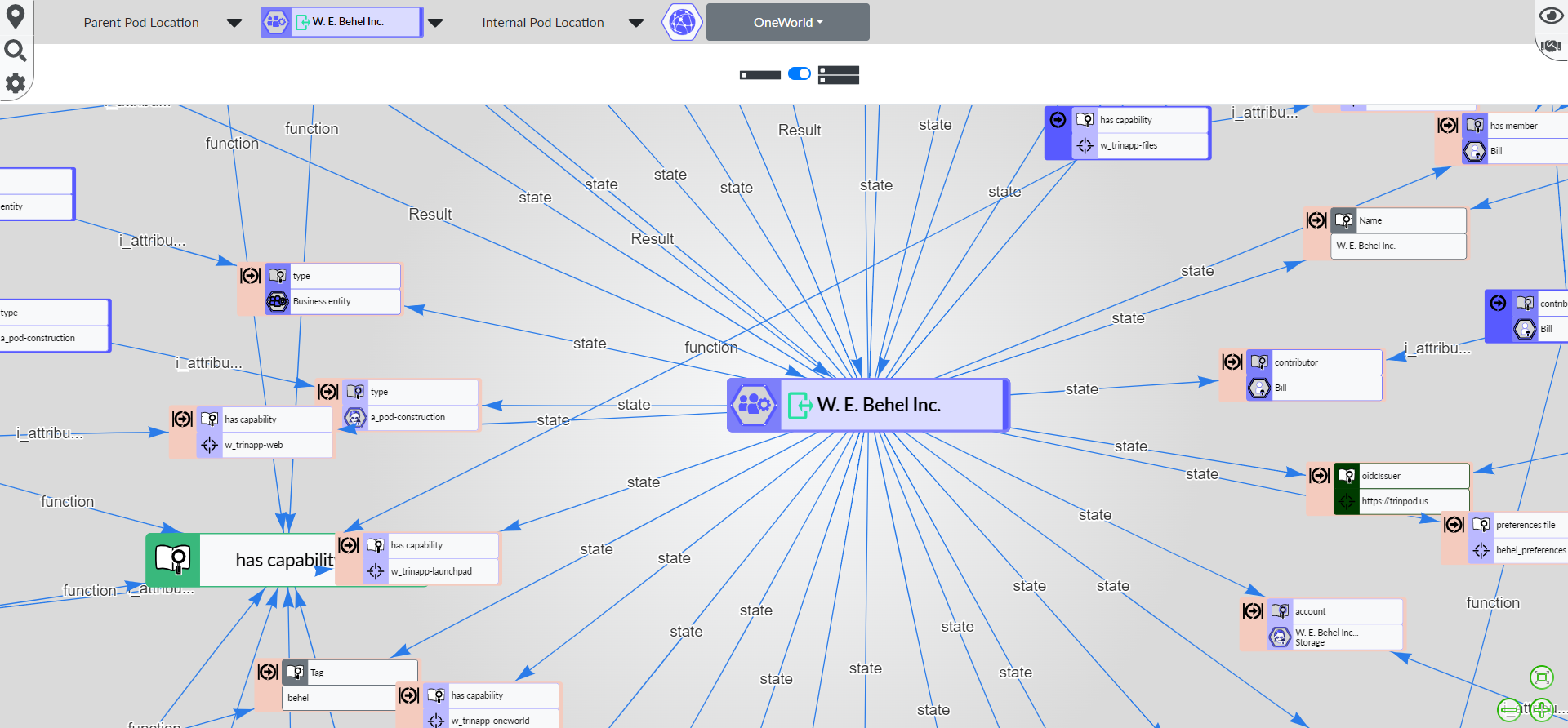Click the oidcIssuer https://trinpod.us node
Viewport: 1568px width, 728px height.
pyautogui.click(x=1401, y=488)
